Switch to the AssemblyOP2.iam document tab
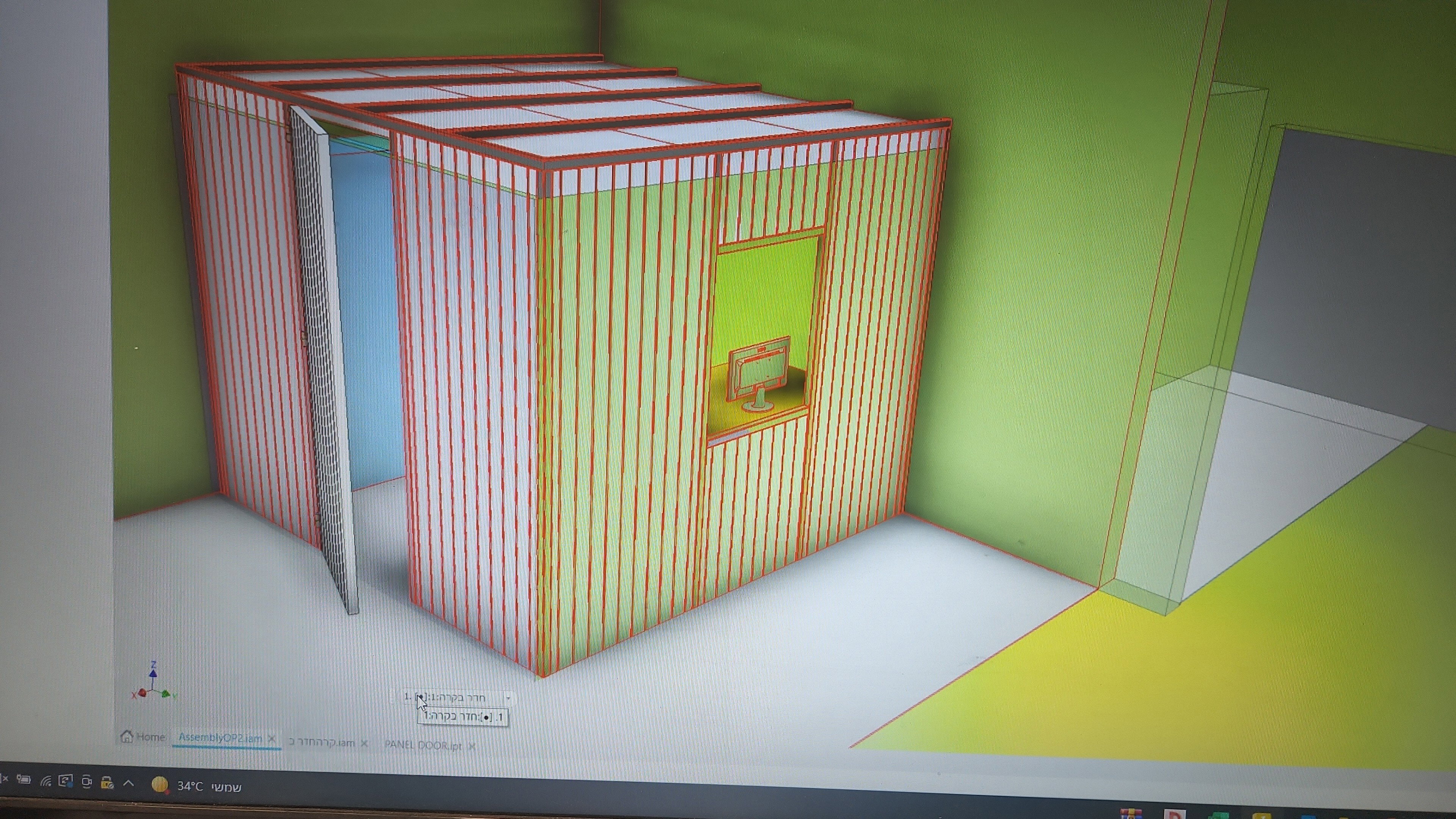The image size is (1456, 819). 220,738
